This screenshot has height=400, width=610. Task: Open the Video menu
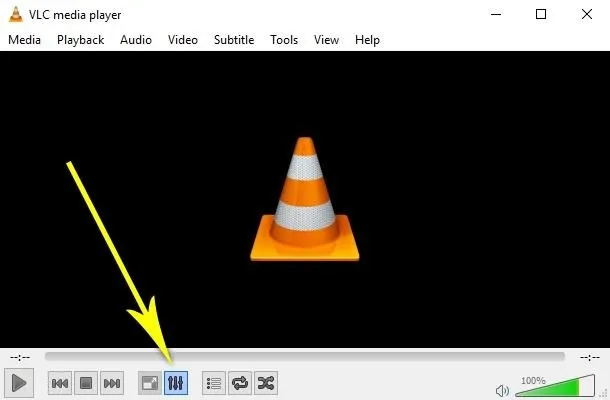183,40
